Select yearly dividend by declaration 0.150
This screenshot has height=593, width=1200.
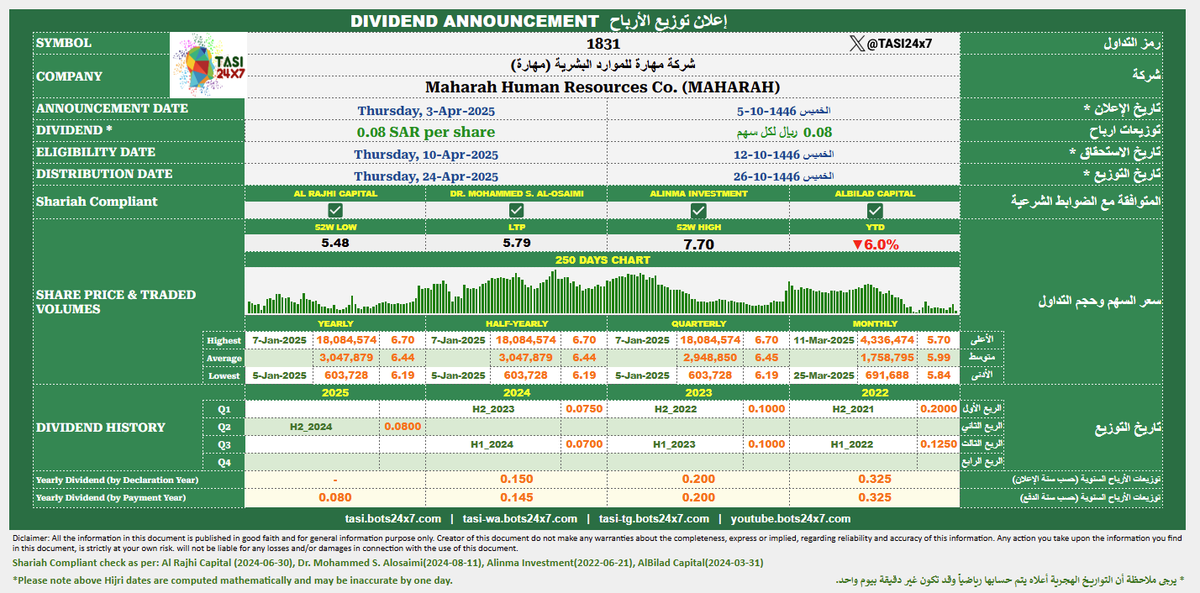click(x=515, y=480)
